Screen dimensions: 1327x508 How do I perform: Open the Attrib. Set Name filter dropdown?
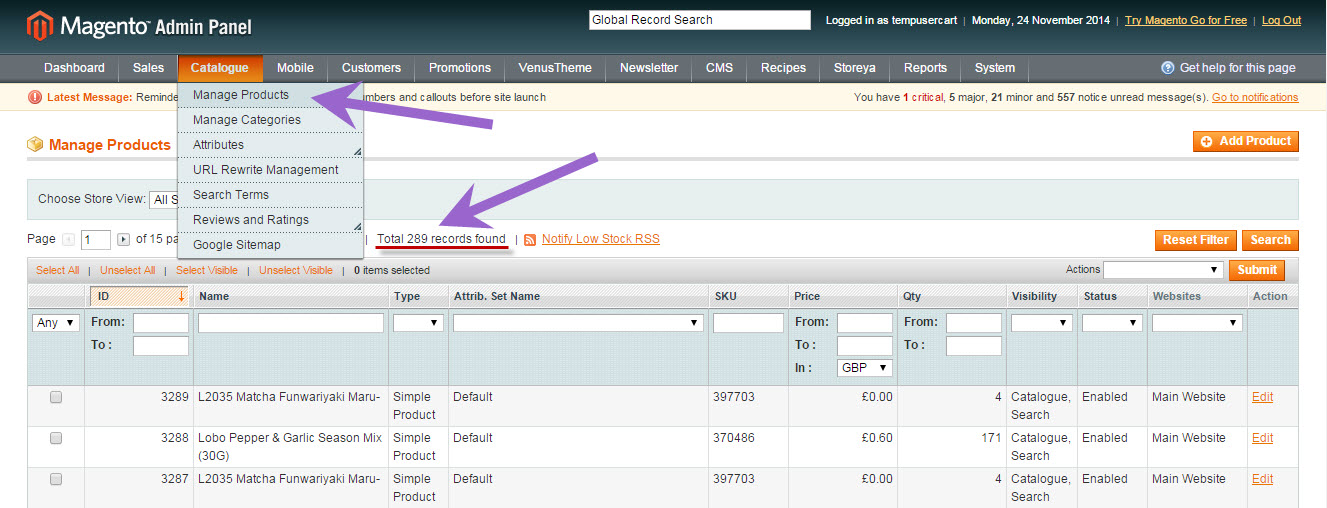point(578,323)
